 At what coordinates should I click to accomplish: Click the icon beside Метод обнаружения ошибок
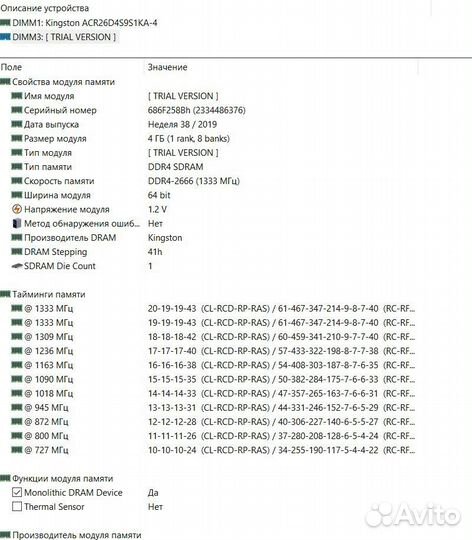pos(17,223)
